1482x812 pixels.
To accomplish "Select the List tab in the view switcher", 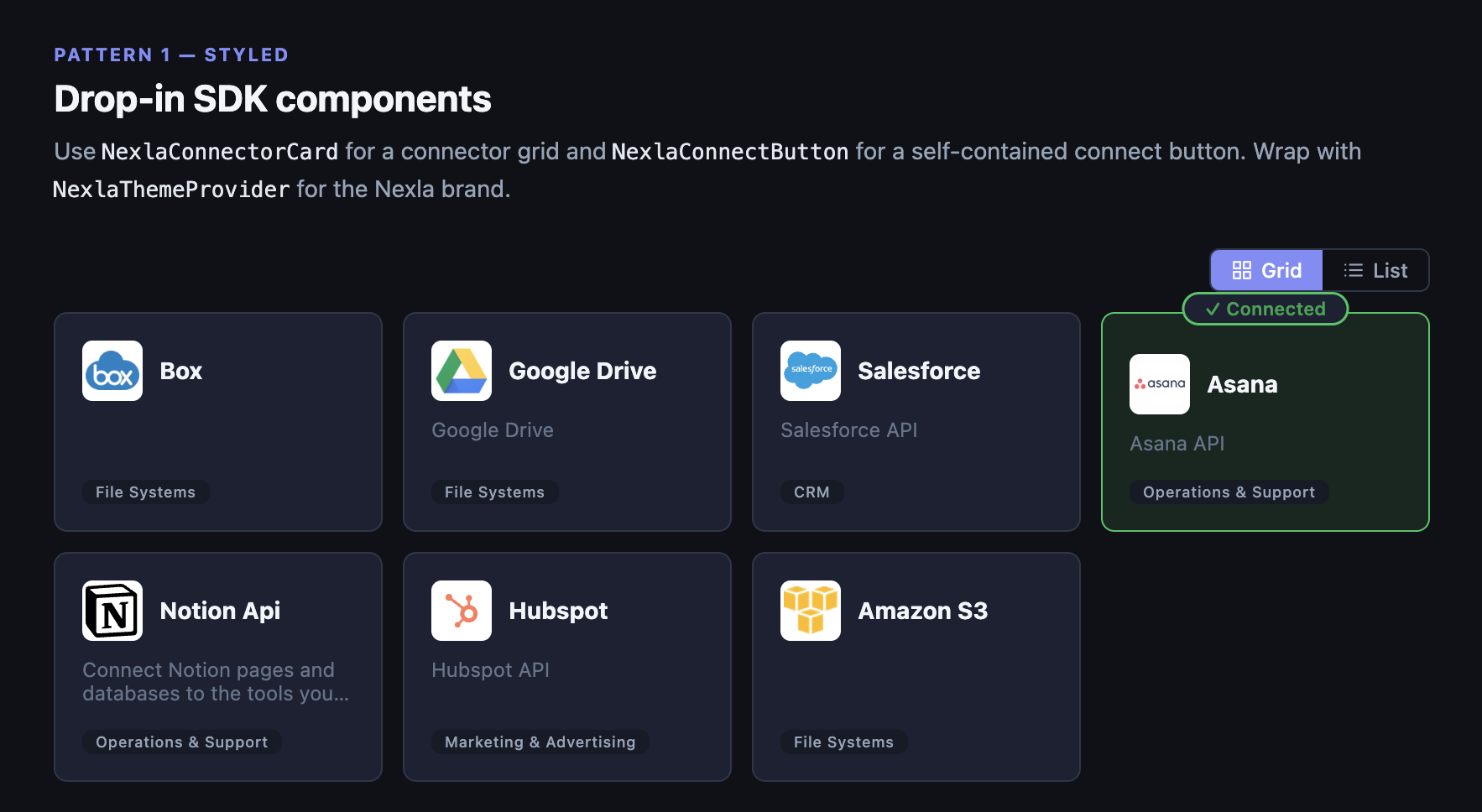I will (x=1376, y=270).
